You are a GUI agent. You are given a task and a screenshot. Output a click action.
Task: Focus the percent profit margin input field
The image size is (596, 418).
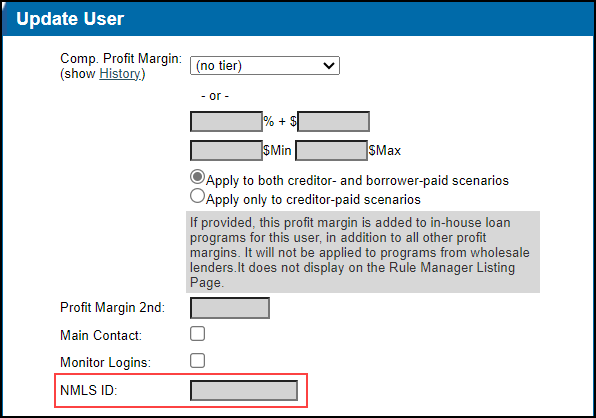[226, 122]
